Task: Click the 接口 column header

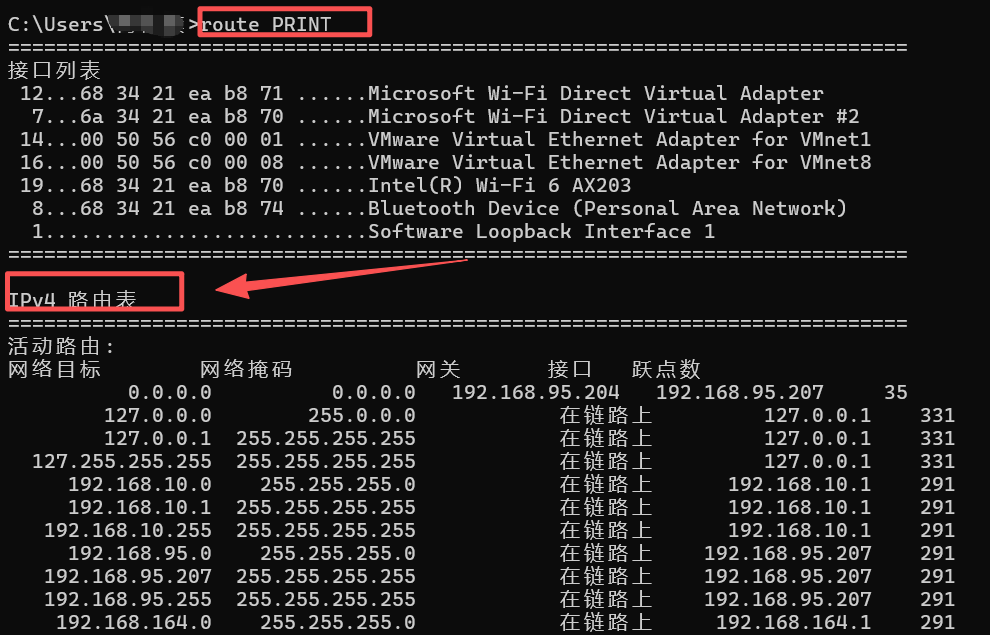Action: click(570, 369)
